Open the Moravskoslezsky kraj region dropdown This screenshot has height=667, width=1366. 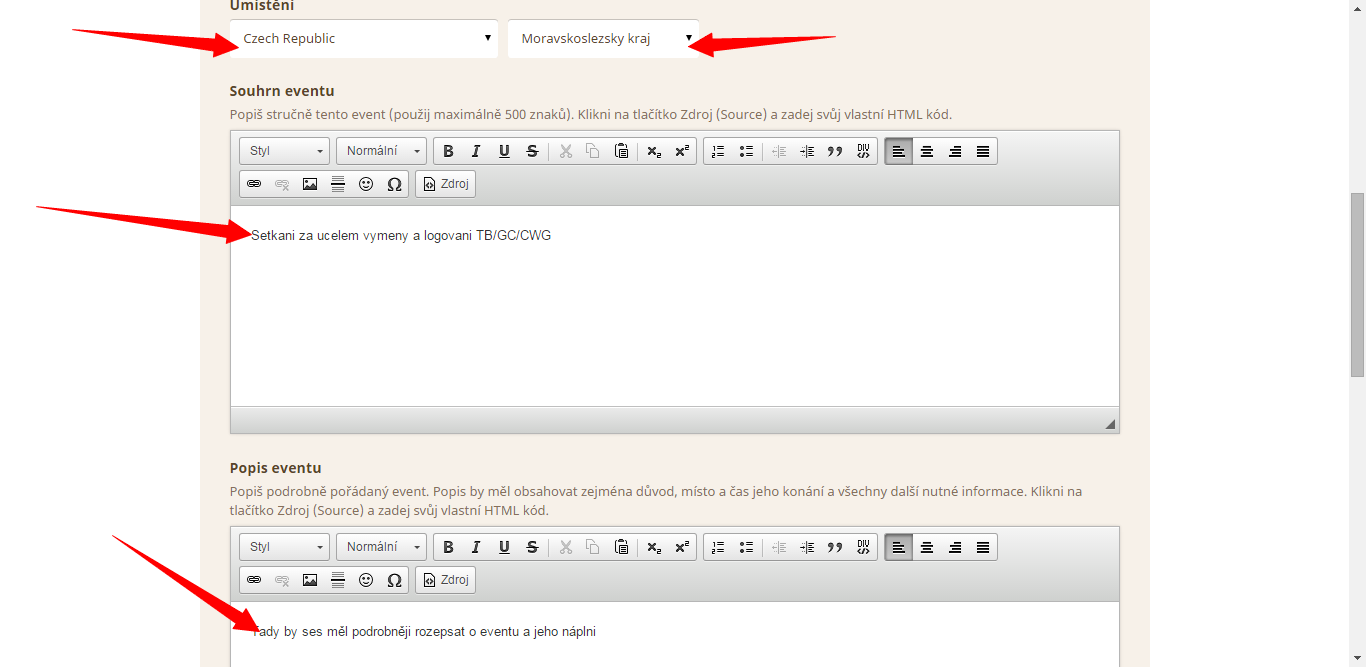[603, 38]
